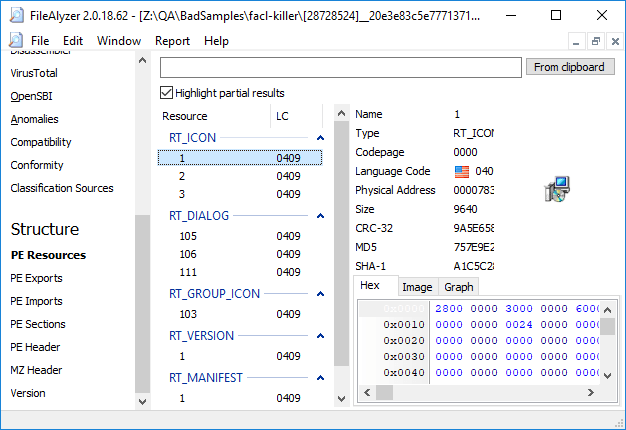Click the installer icon preview image
The image size is (626, 430).
pyautogui.click(x=557, y=189)
